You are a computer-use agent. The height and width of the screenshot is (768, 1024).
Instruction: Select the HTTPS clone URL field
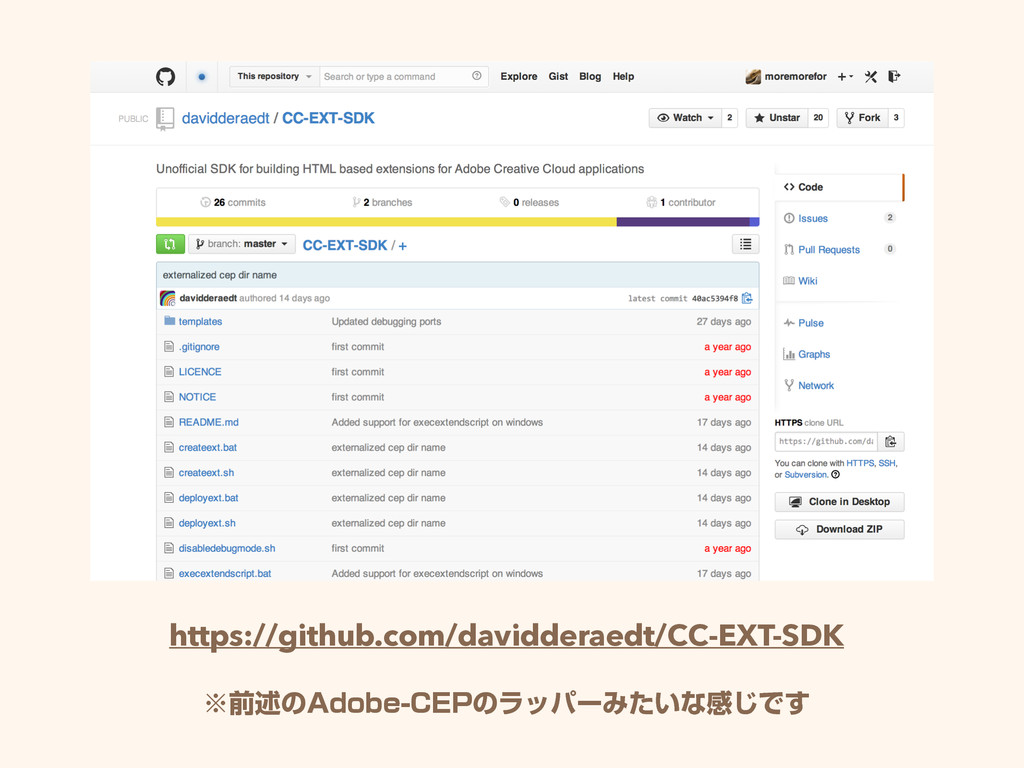(826, 441)
